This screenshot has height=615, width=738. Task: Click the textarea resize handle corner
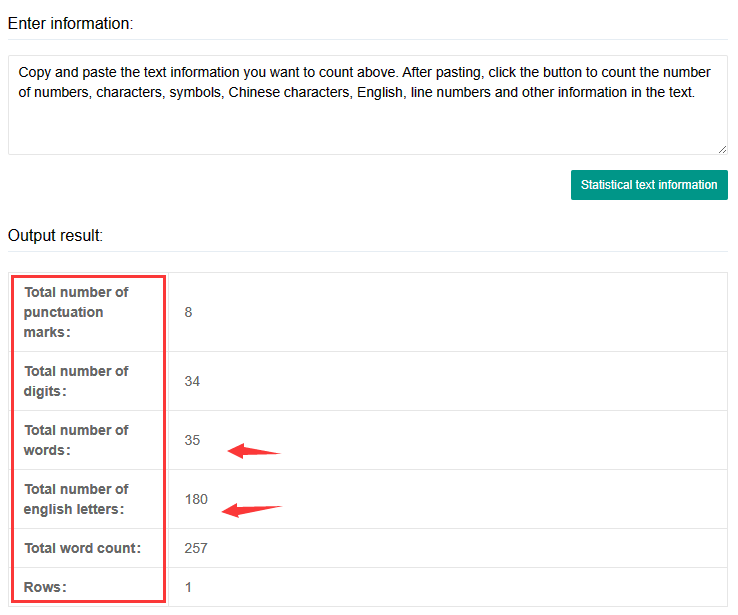click(721, 148)
